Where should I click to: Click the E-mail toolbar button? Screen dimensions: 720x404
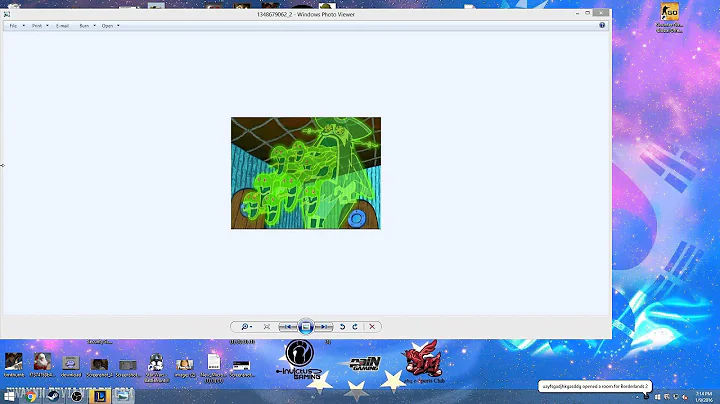coord(62,26)
